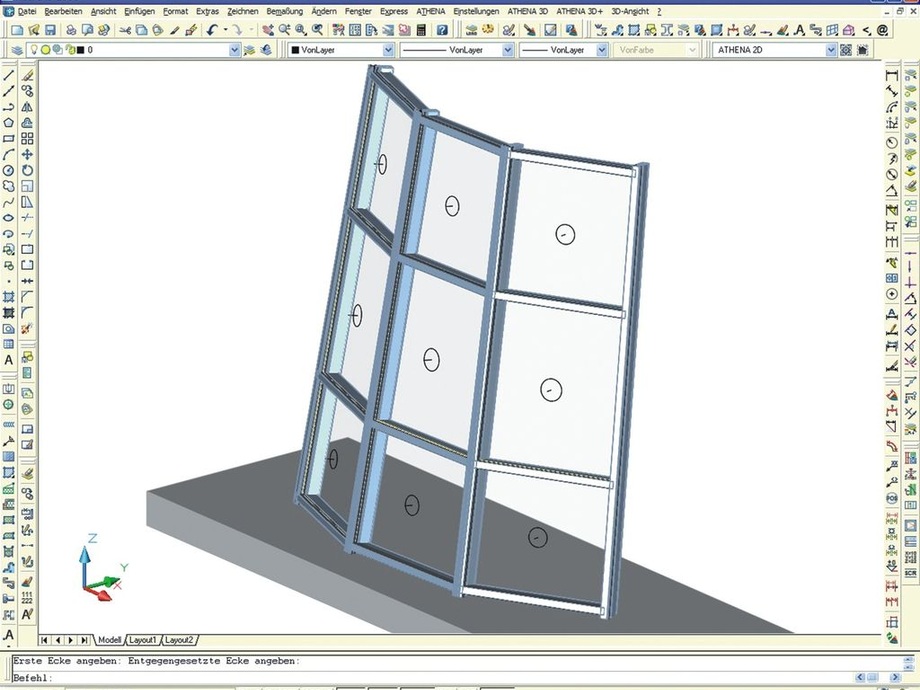This screenshot has width=920, height=690.
Task: Click the Circle draw tool
Action: 9,170
